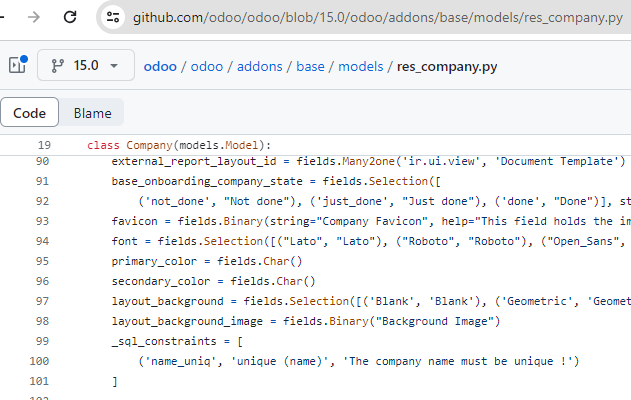Click the 'primary_color' field name
This screenshot has width=631, height=400.
pyautogui.click(x=154, y=262)
